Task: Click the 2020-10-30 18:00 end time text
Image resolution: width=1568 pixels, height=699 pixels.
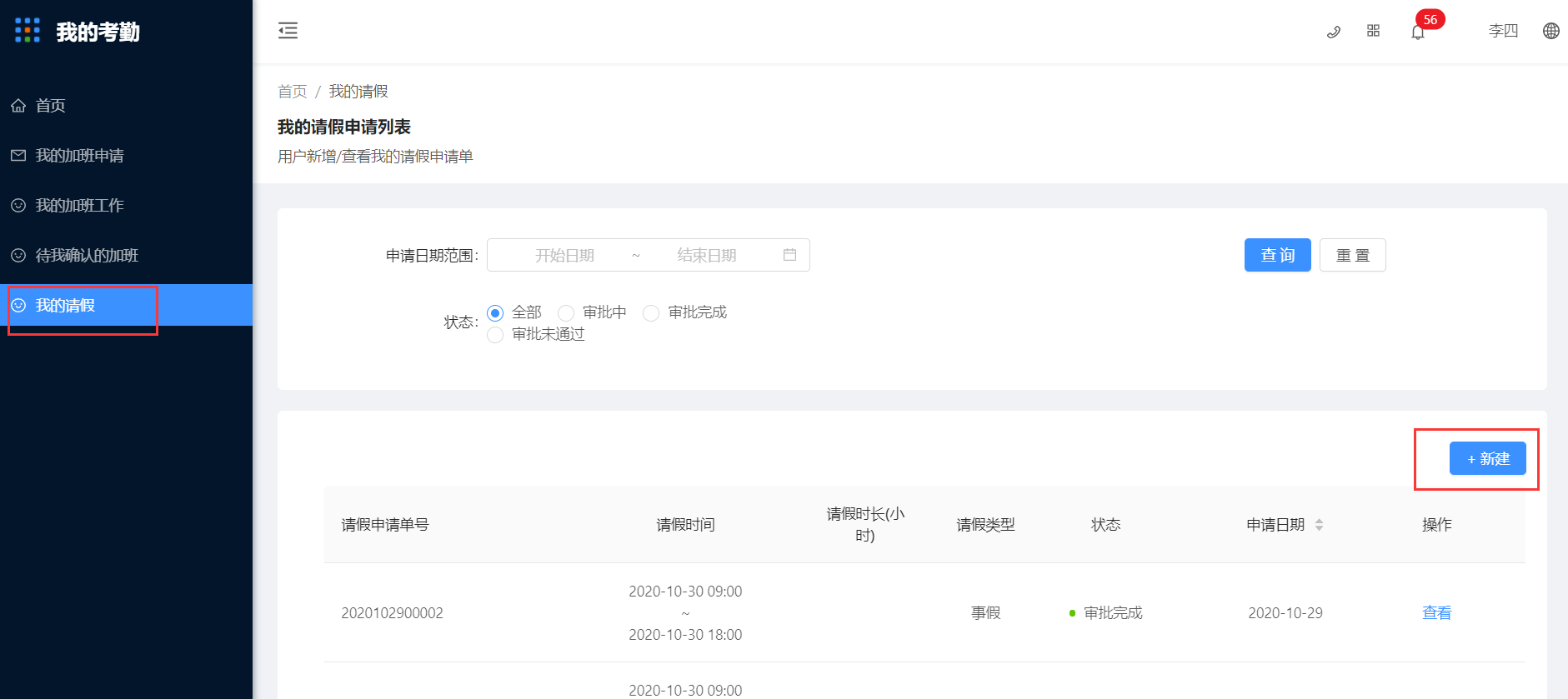Action: click(x=685, y=635)
